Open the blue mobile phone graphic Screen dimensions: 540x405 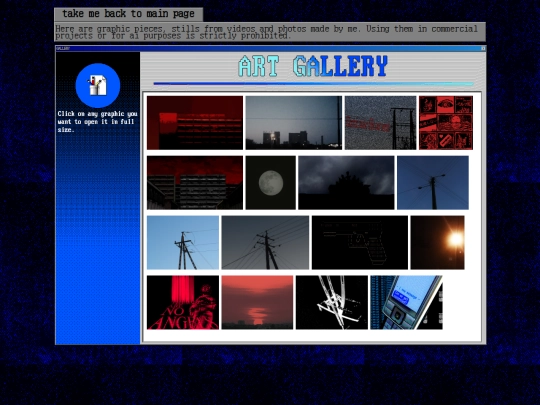tap(406, 302)
